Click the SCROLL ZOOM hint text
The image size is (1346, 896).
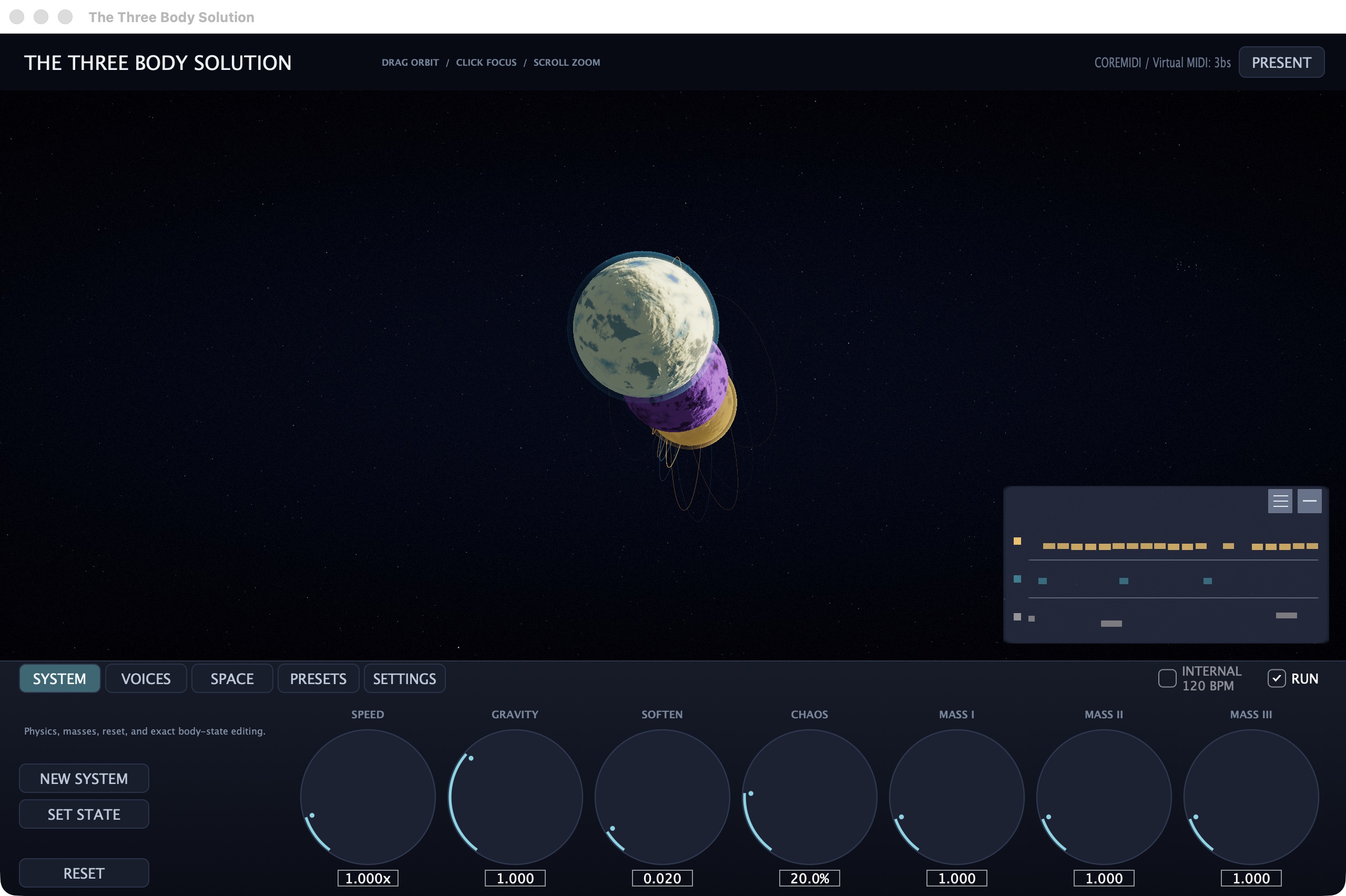click(567, 62)
